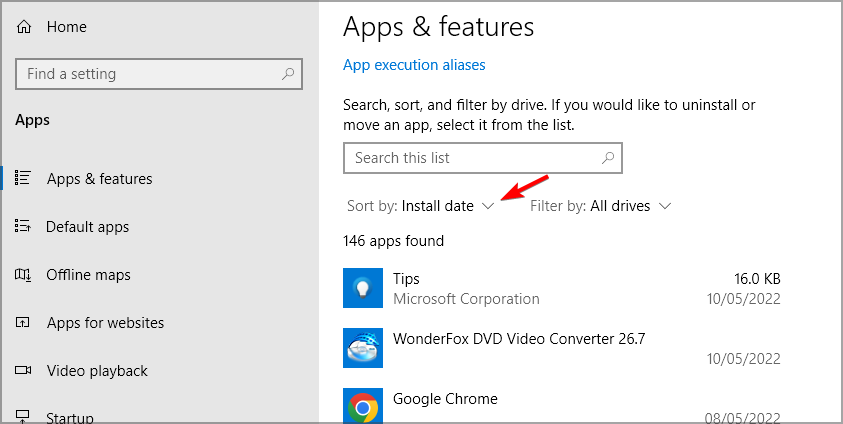Click the Default apps icon
This screenshot has height=424, width=843.
pyautogui.click(x=24, y=227)
